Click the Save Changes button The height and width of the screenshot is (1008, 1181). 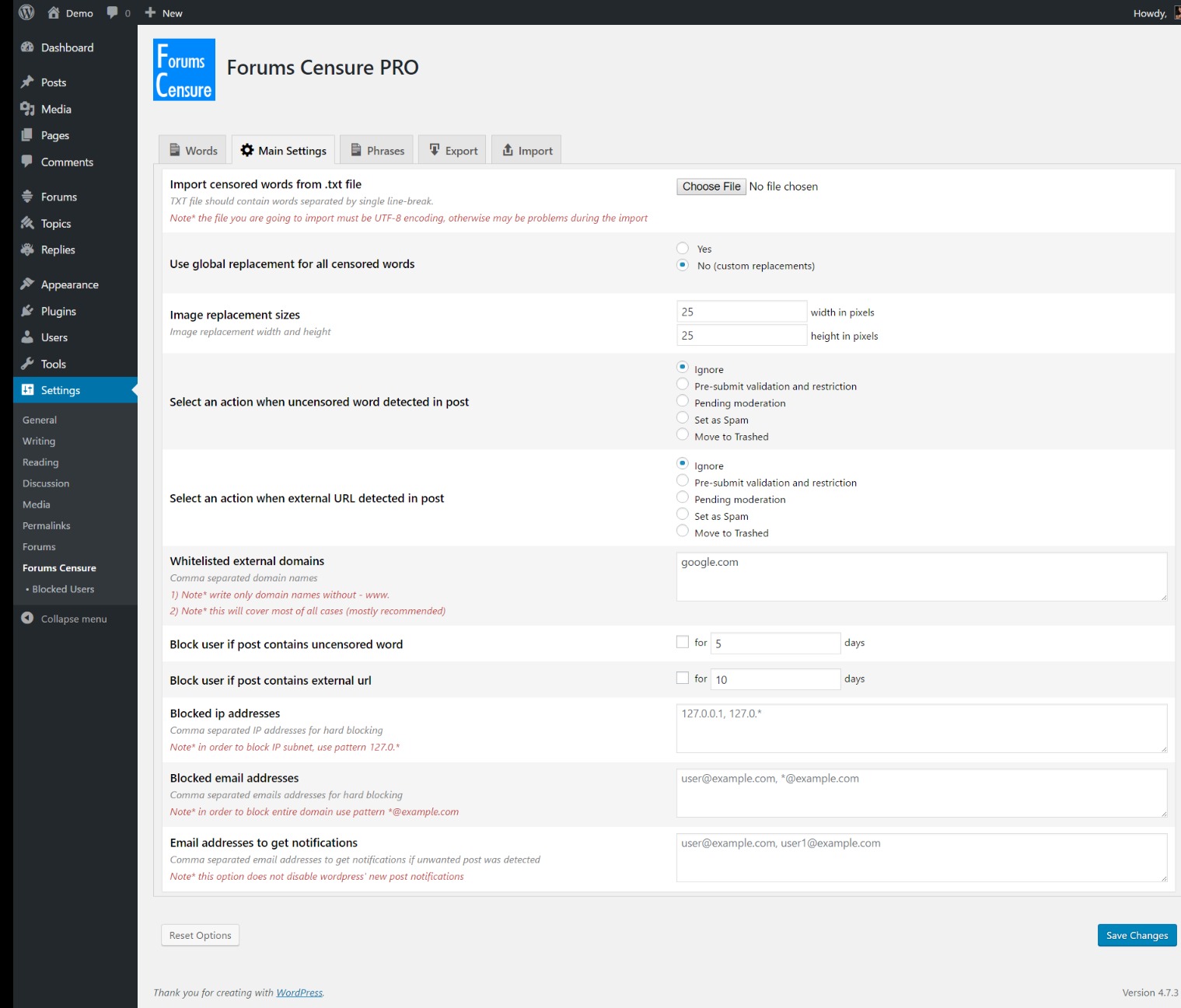[x=1136, y=935]
